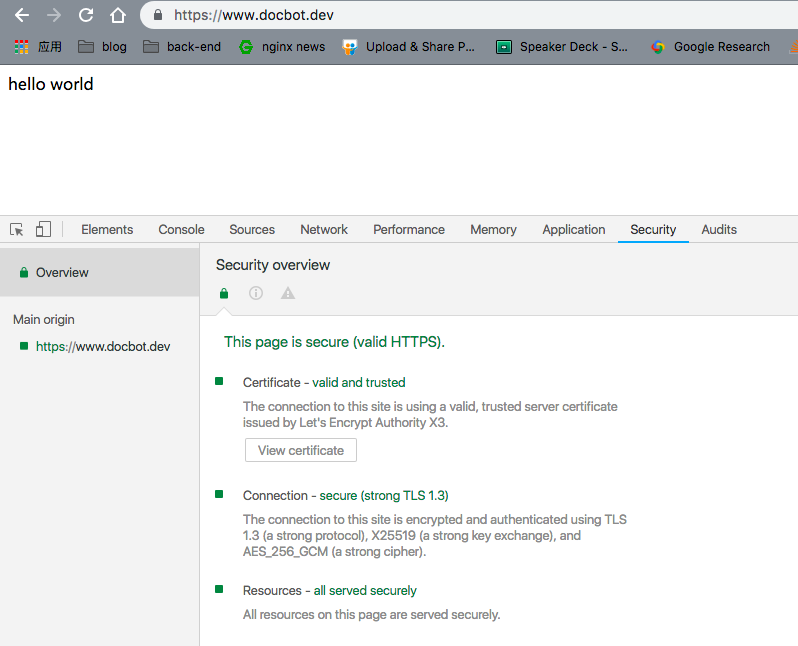Open the blog bookmarks folder
Viewport: 798px width, 646px height.
(102, 46)
